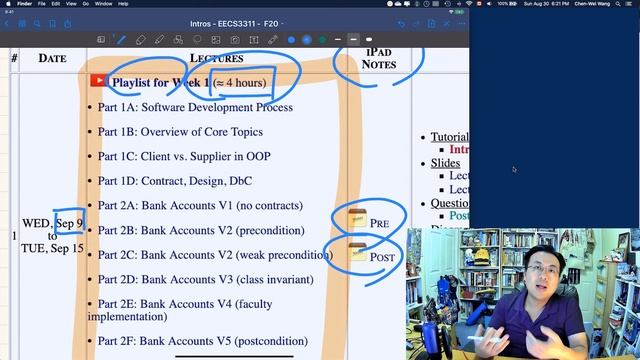The width and height of the screenshot is (640, 360).
Task: Go back with the left chevron
Action: point(7,24)
